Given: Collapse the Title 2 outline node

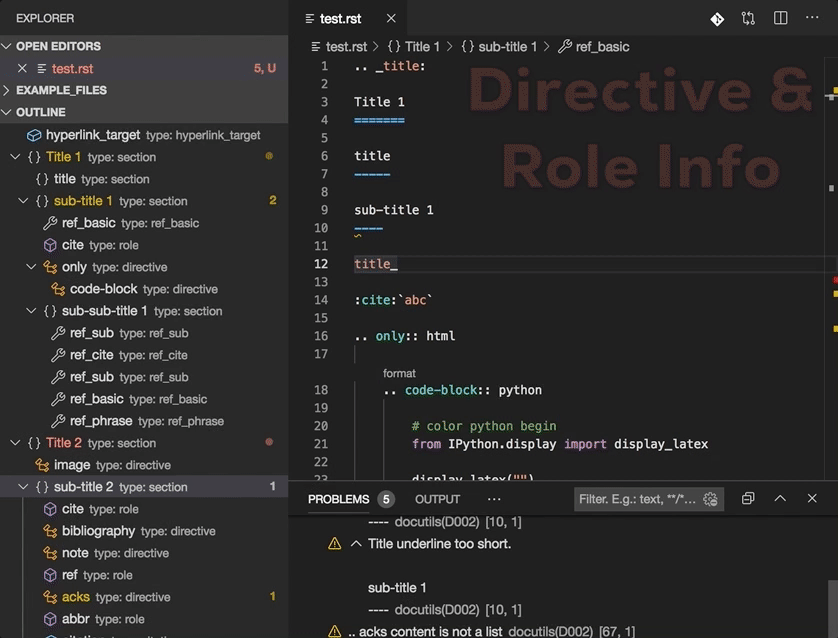Looking at the screenshot, I should pos(15,443).
